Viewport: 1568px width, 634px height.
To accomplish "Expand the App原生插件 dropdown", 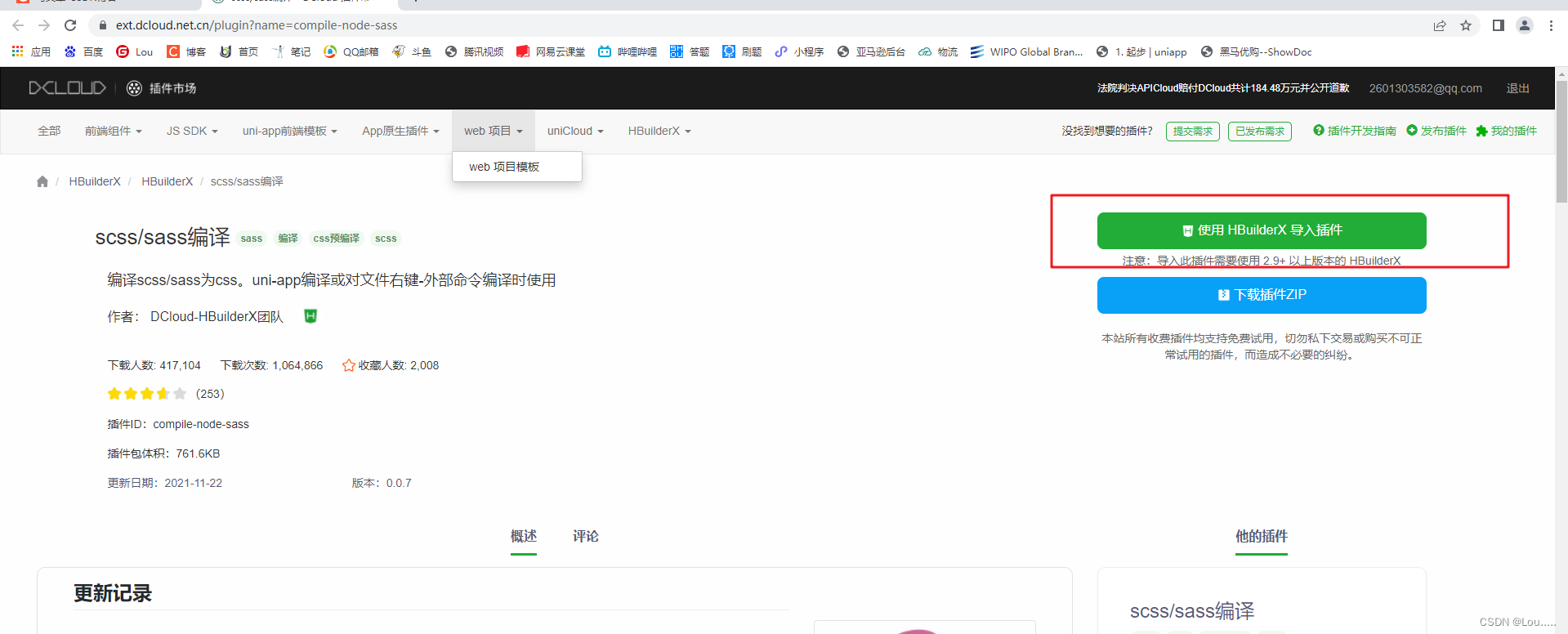I will pyautogui.click(x=401, y=131).
